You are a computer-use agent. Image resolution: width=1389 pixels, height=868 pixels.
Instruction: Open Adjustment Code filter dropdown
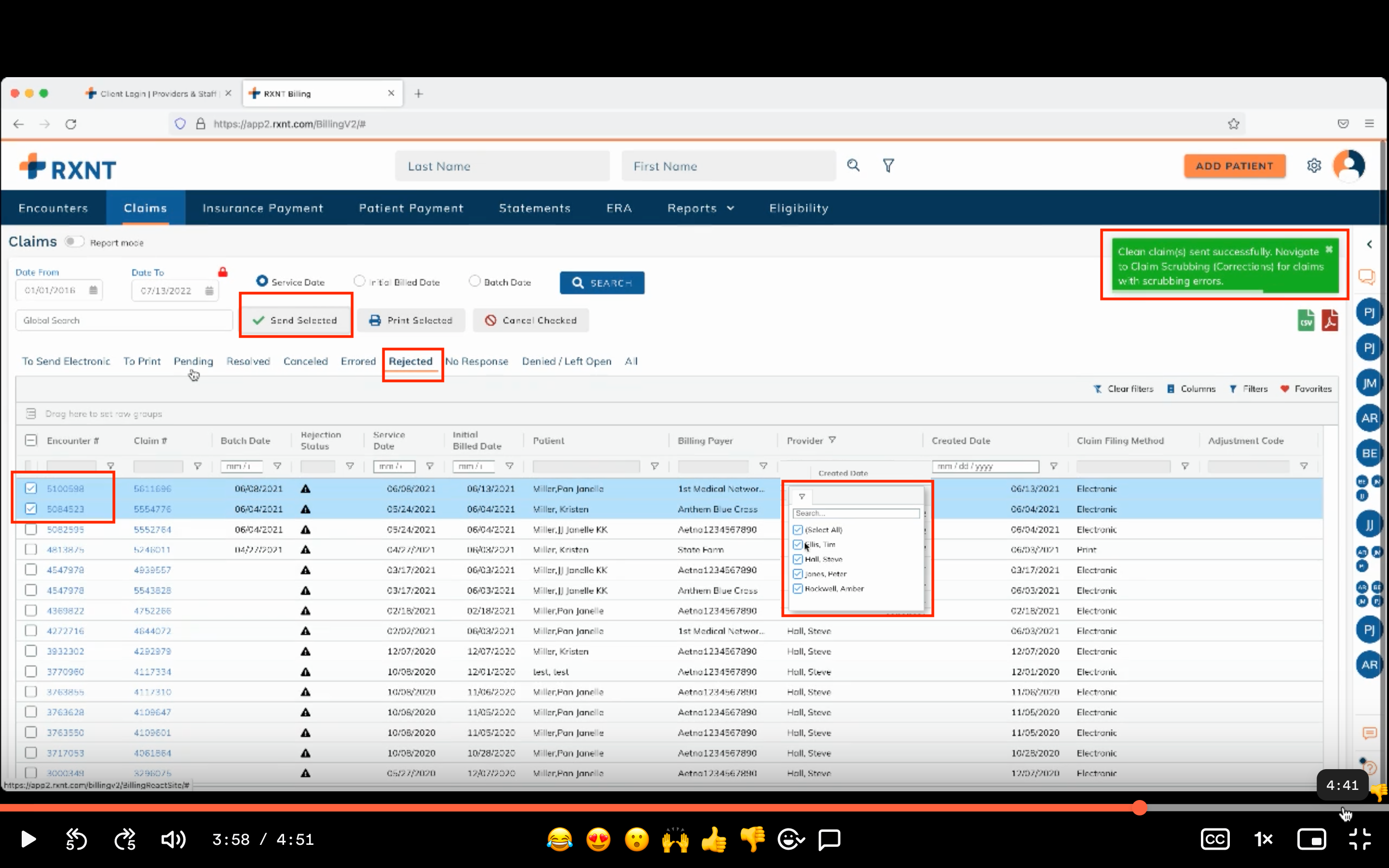tap(1304, 466)
